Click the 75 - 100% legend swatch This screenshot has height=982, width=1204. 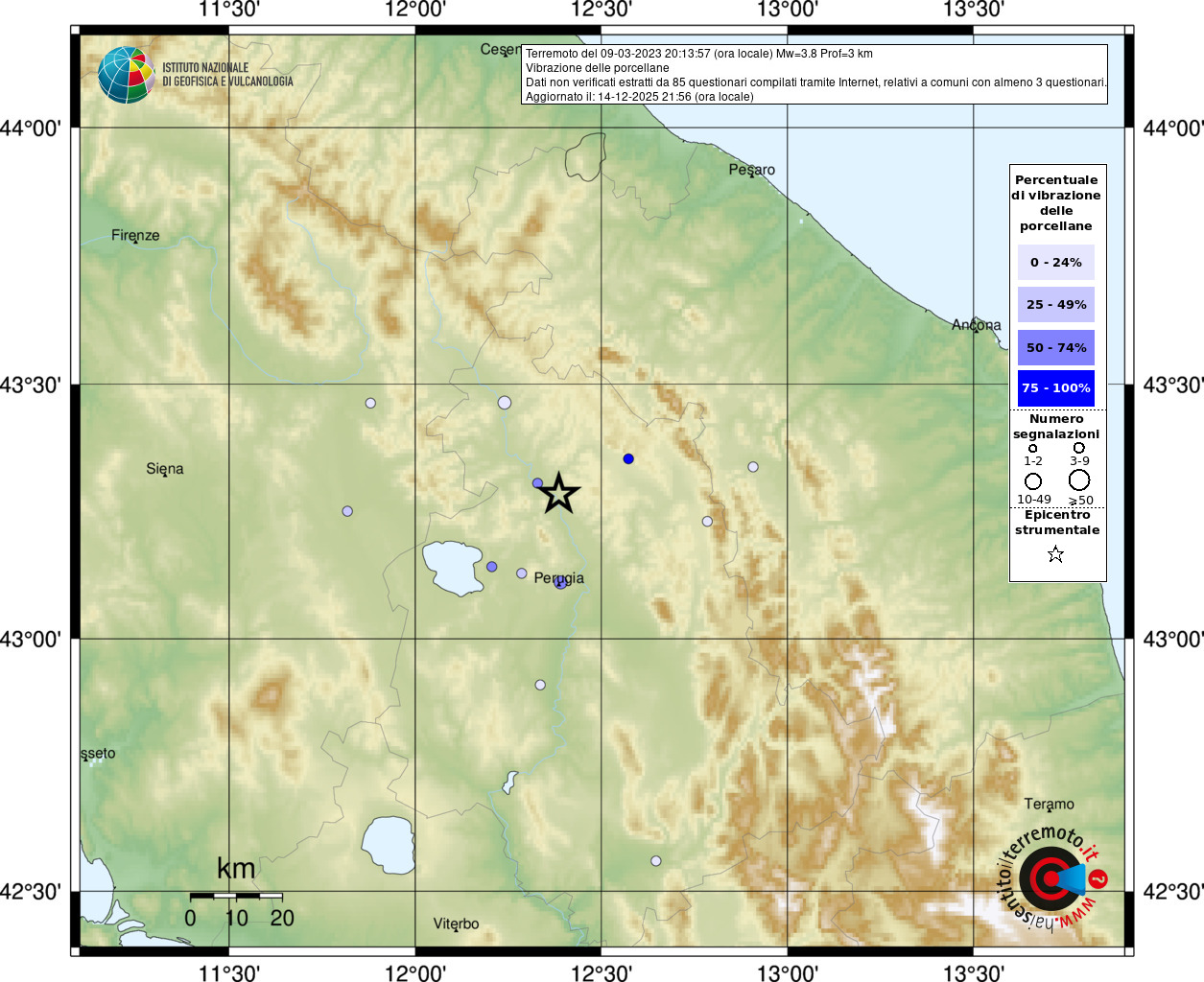pos(1056,388)
